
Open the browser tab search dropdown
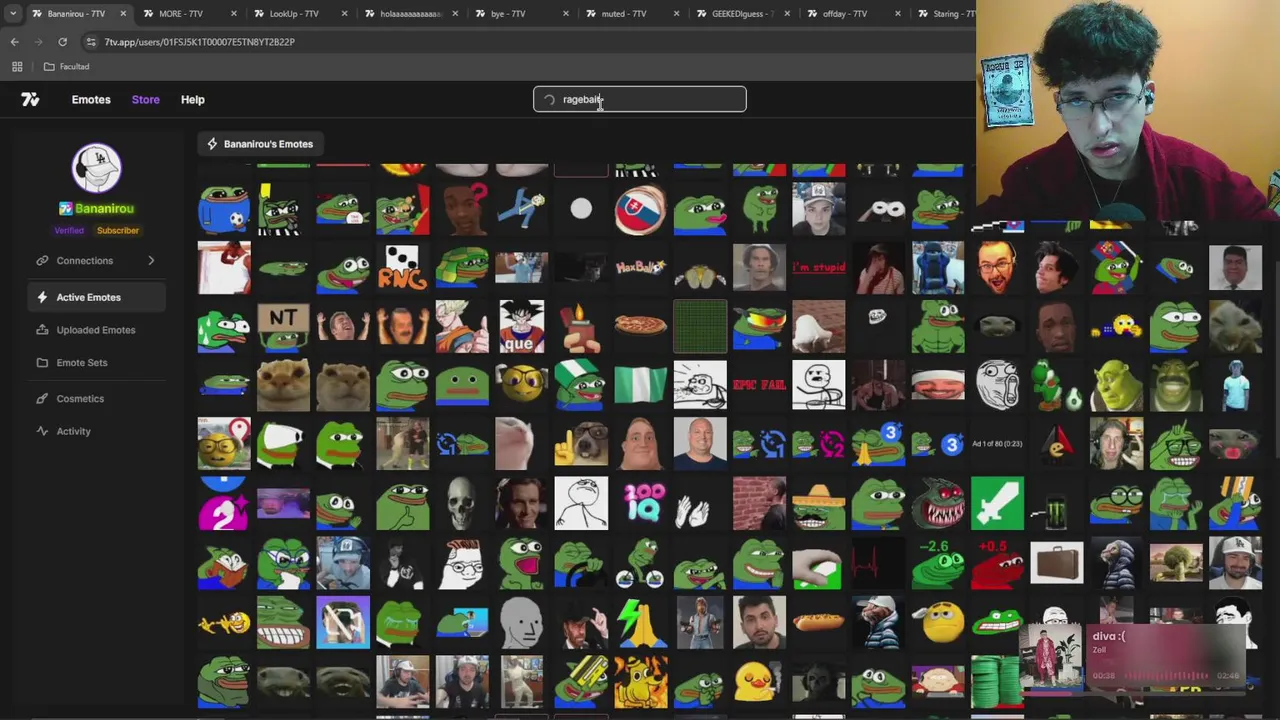[13, 14]
